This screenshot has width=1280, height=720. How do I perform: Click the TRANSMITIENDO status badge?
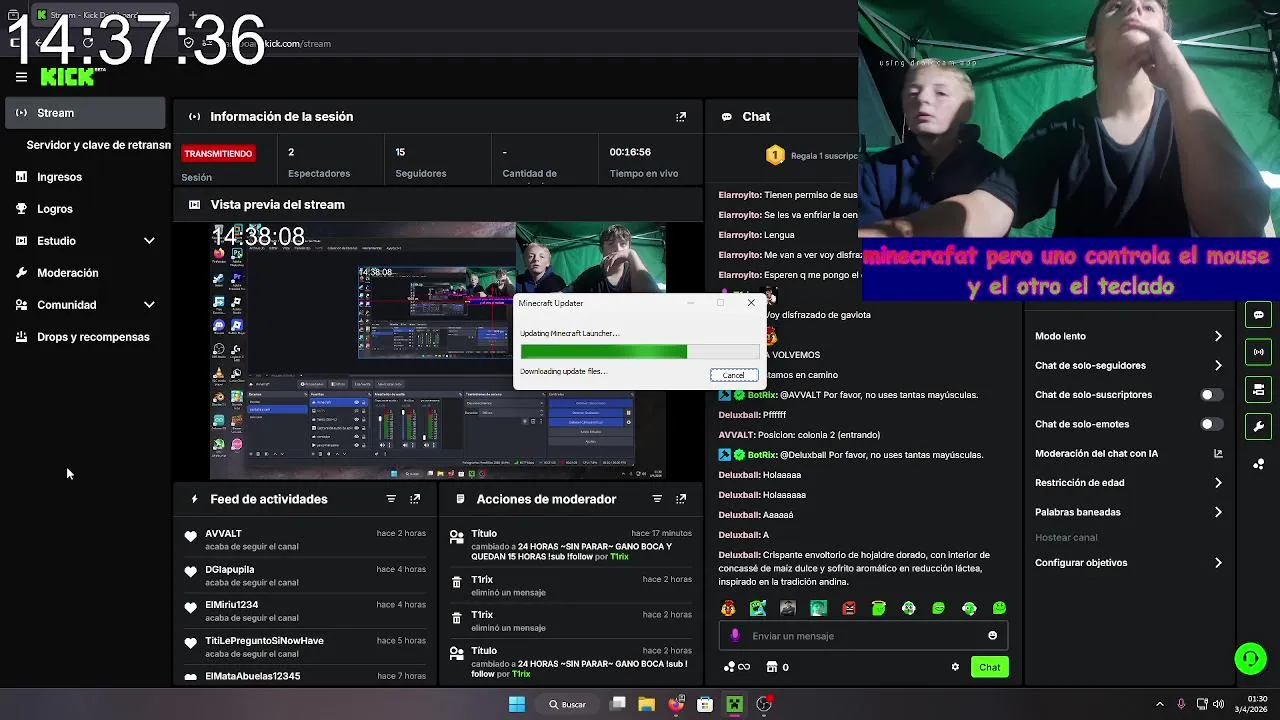218,154
